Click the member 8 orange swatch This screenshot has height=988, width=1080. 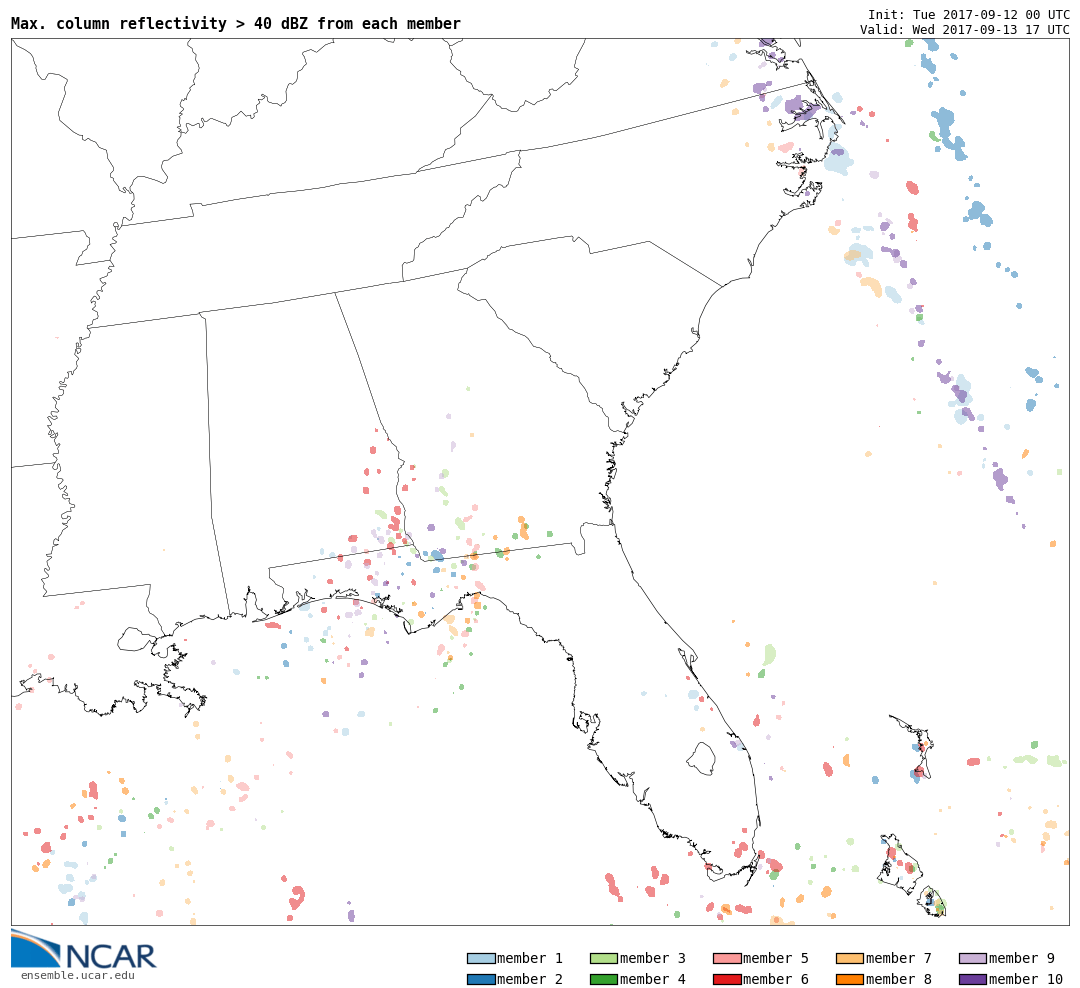(850, 979)
